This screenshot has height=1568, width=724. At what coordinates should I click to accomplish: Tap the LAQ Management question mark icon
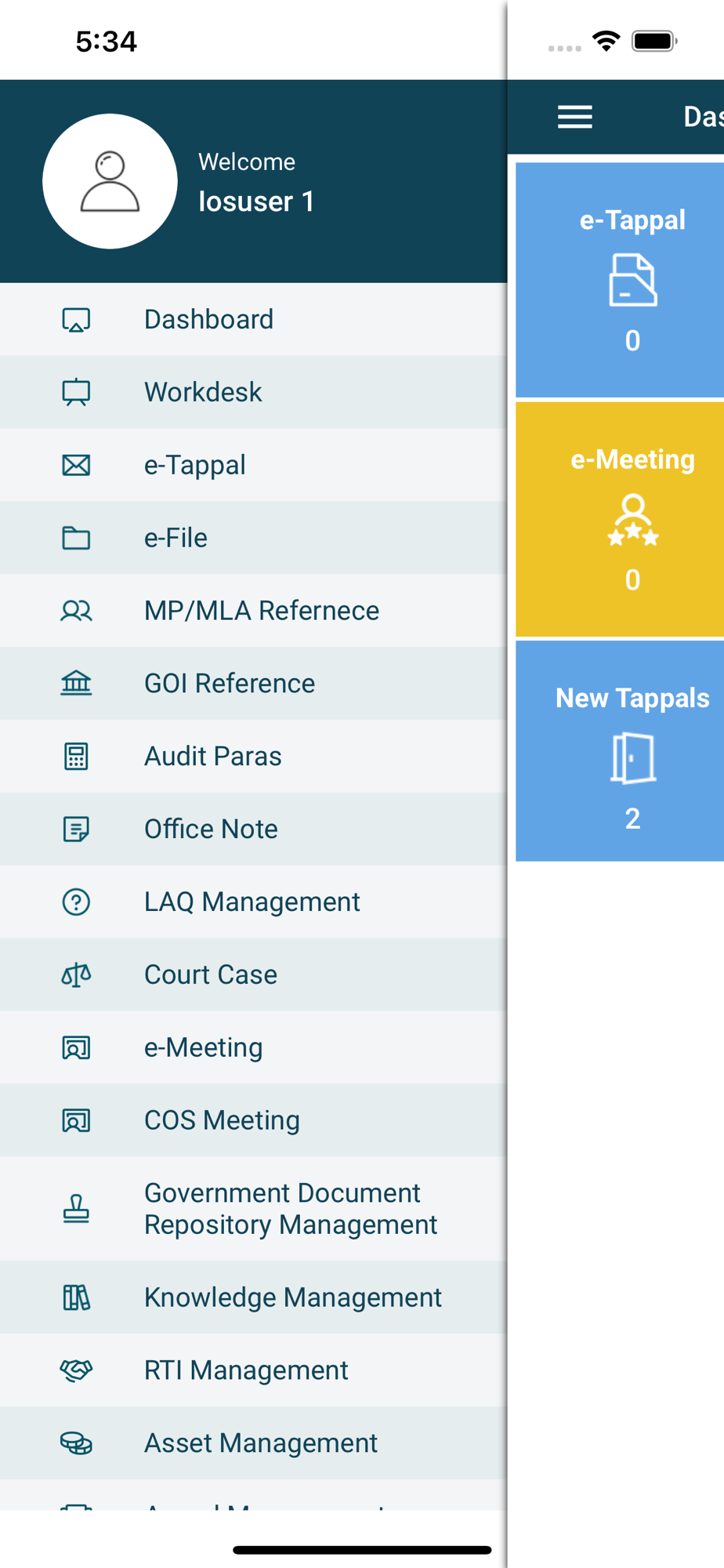[76, 902]
